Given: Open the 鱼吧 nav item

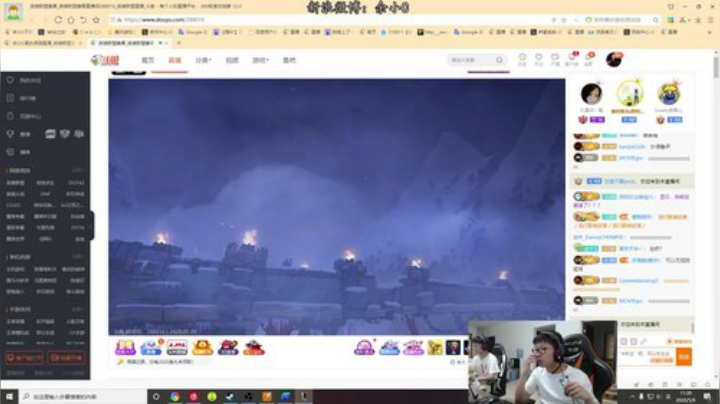Looking at the screenshot, I should click(x=289, y=60).
